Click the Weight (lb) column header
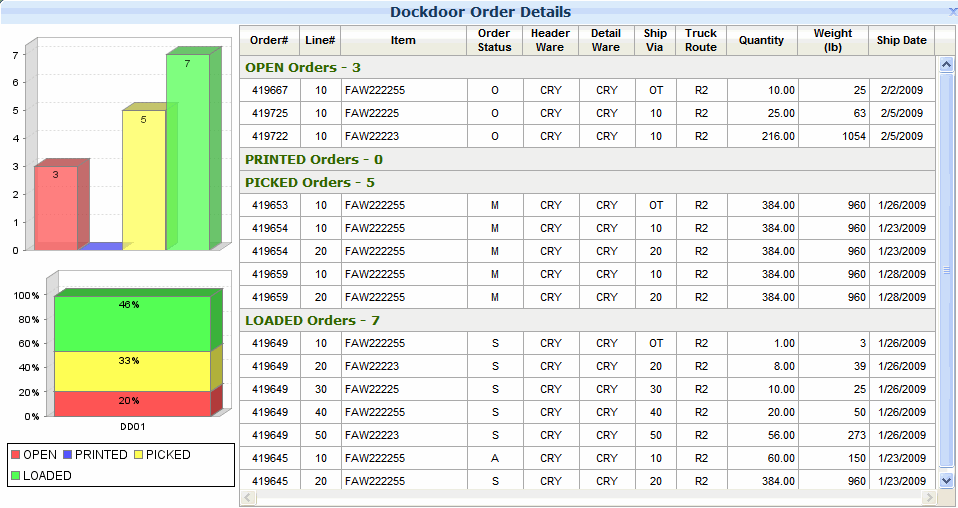This screenshot has width=958, height=508. click(832, 40)
